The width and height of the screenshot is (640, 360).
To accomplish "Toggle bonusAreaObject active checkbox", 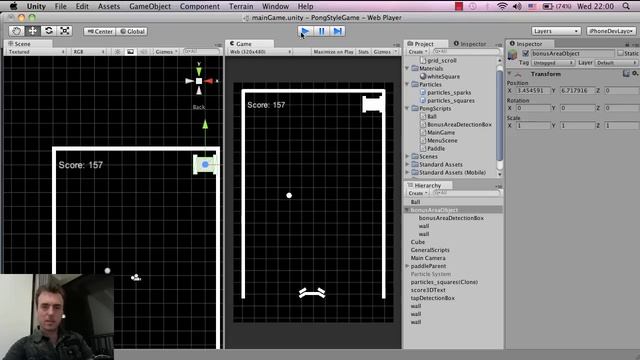I will tap(525, 53).
